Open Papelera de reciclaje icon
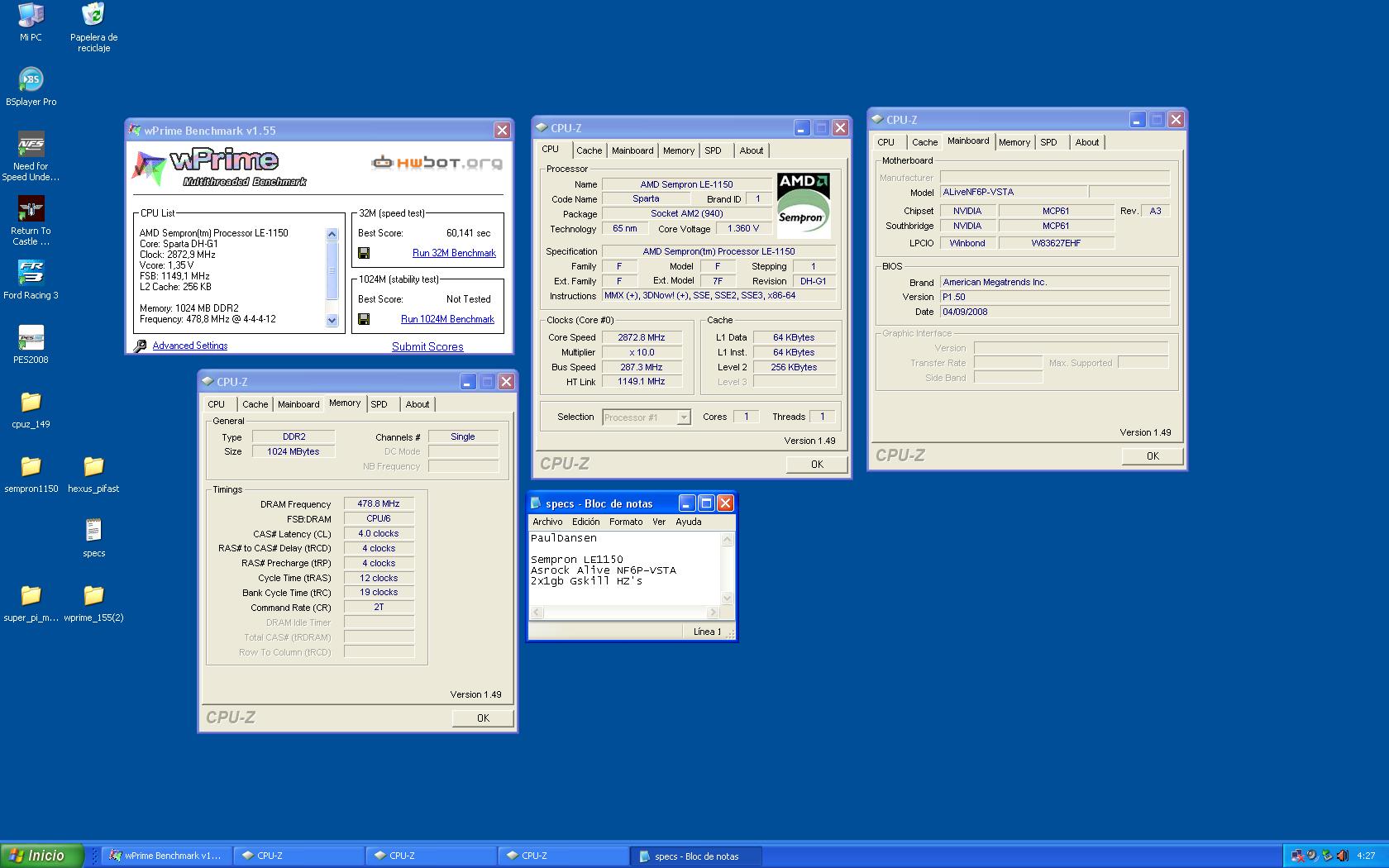 [93, 27]
